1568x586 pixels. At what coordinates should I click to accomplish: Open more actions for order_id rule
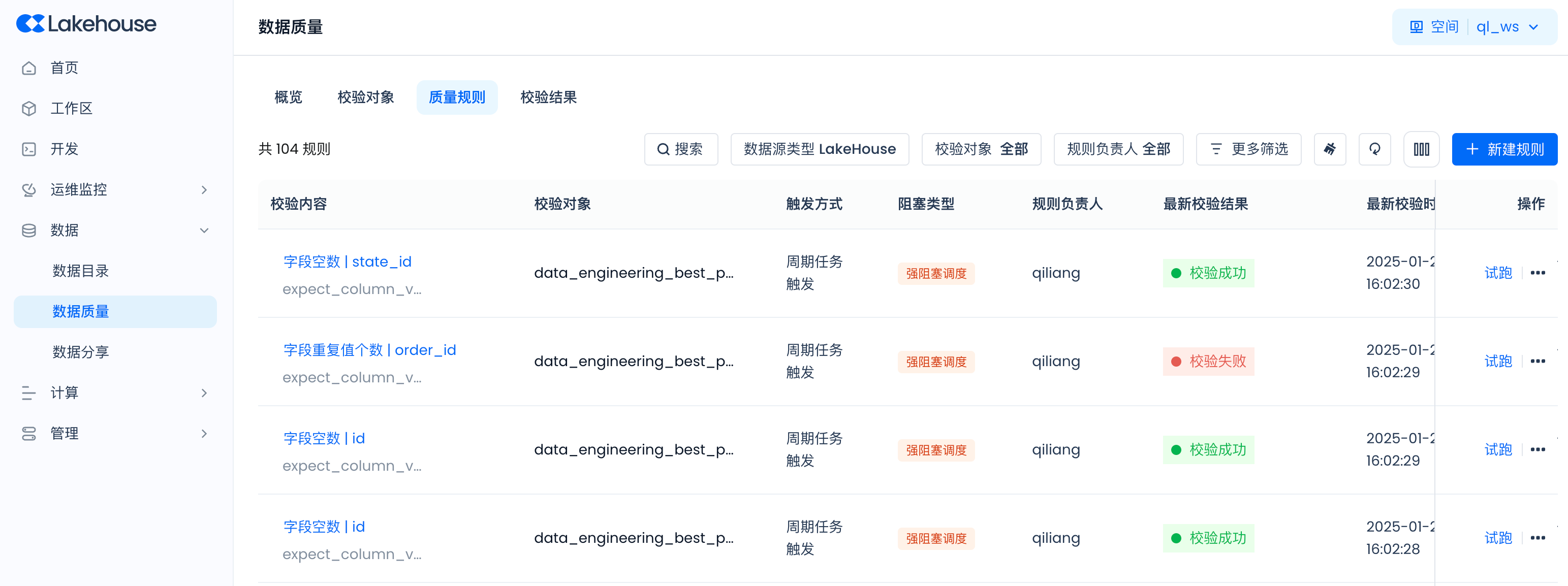pyautogui.click(x=1538, y=361)
